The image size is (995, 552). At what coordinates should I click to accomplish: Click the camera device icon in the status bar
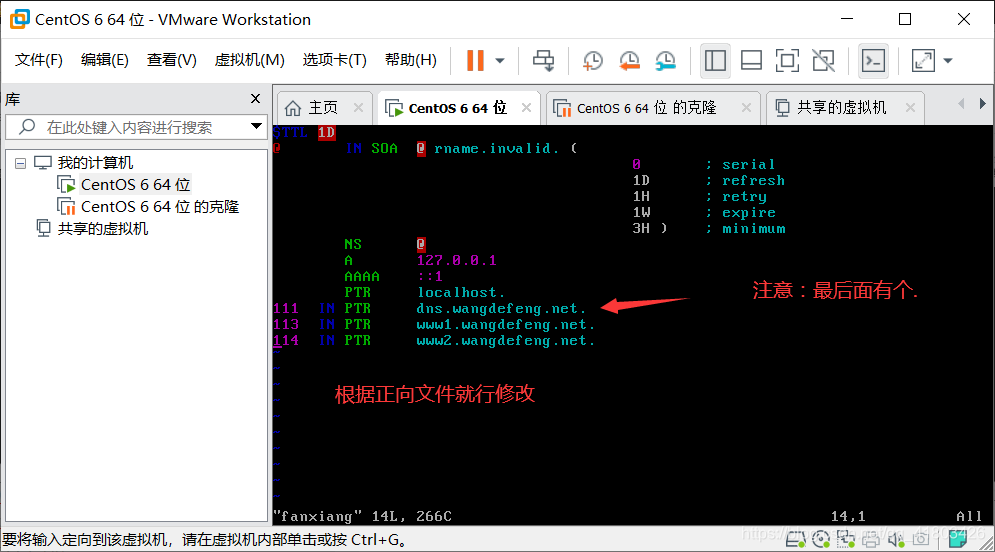point(921,539)
